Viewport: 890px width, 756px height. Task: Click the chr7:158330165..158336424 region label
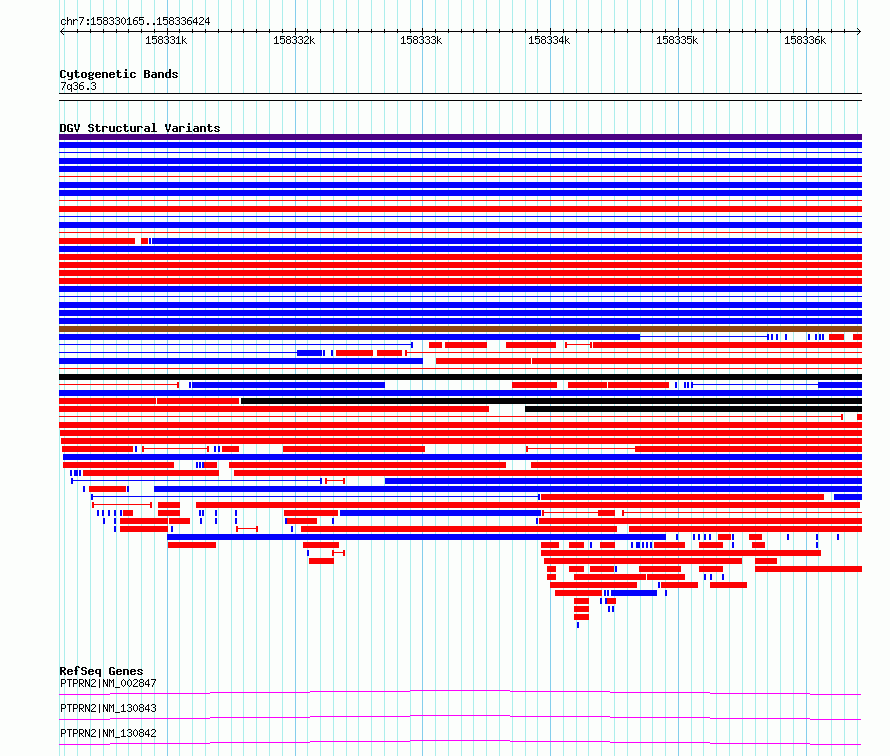pyautogui.click(x=135, y=21)
